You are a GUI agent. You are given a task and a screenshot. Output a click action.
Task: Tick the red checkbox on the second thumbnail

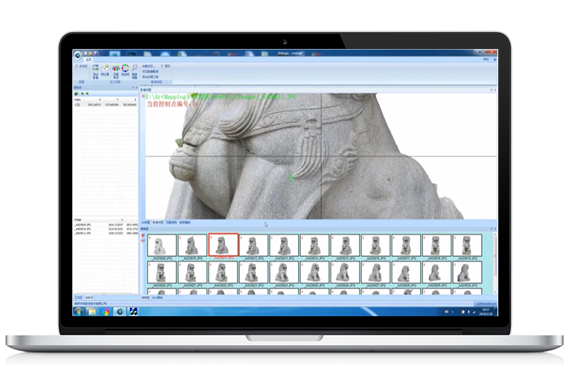(180, 237)
